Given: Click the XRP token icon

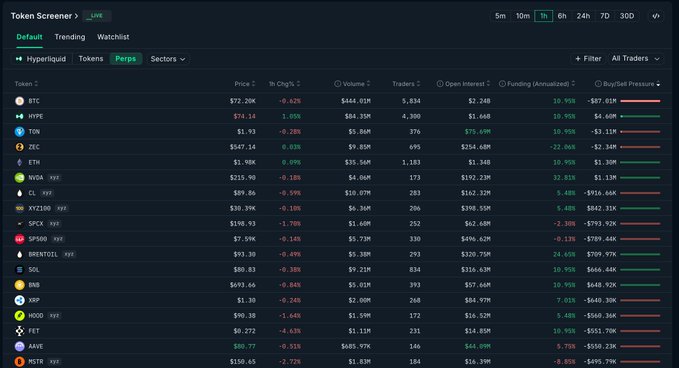Looking at the screenshot, I should point(19,300).
